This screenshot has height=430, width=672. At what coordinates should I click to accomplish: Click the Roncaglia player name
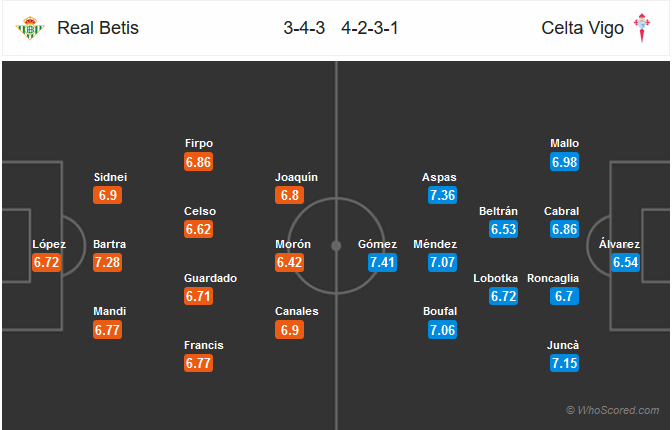point(553,279)
